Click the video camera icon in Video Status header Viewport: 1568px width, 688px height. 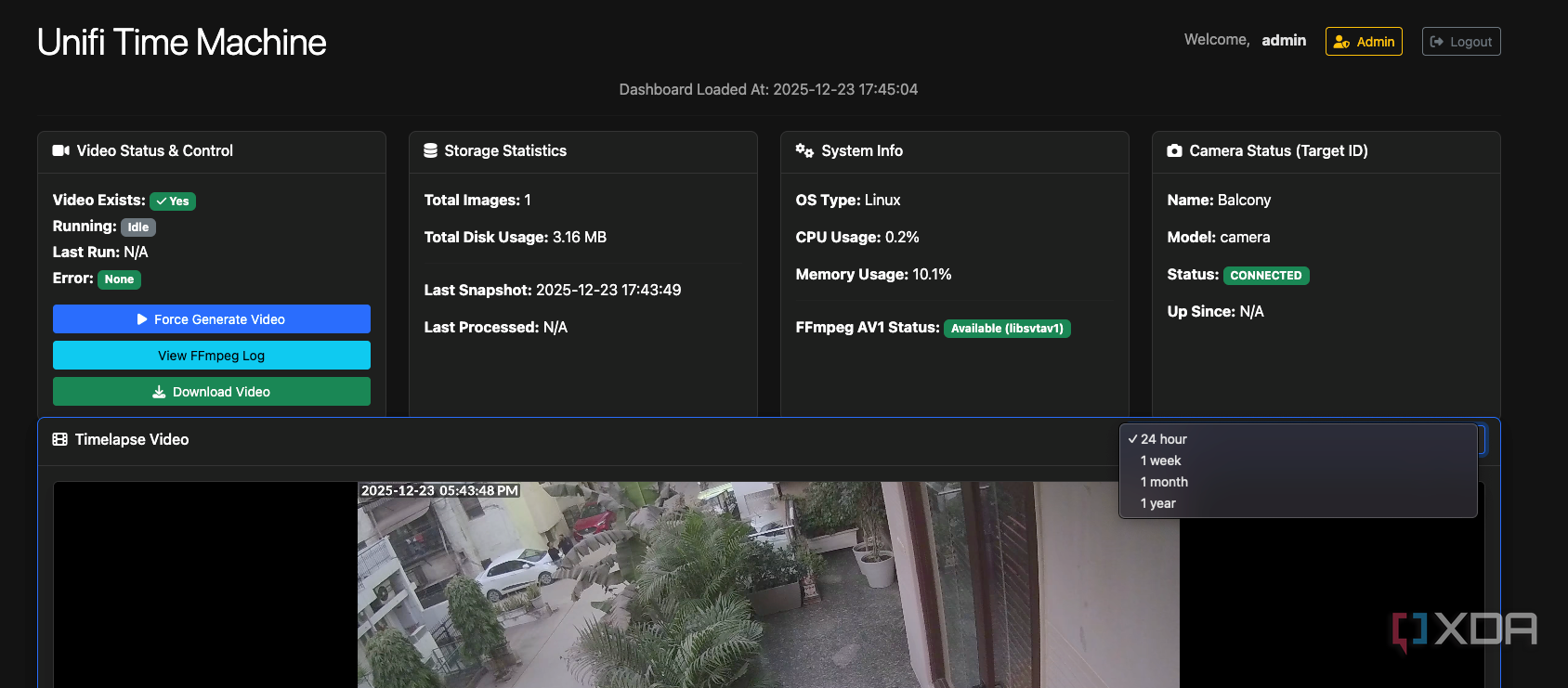point(61,150)
